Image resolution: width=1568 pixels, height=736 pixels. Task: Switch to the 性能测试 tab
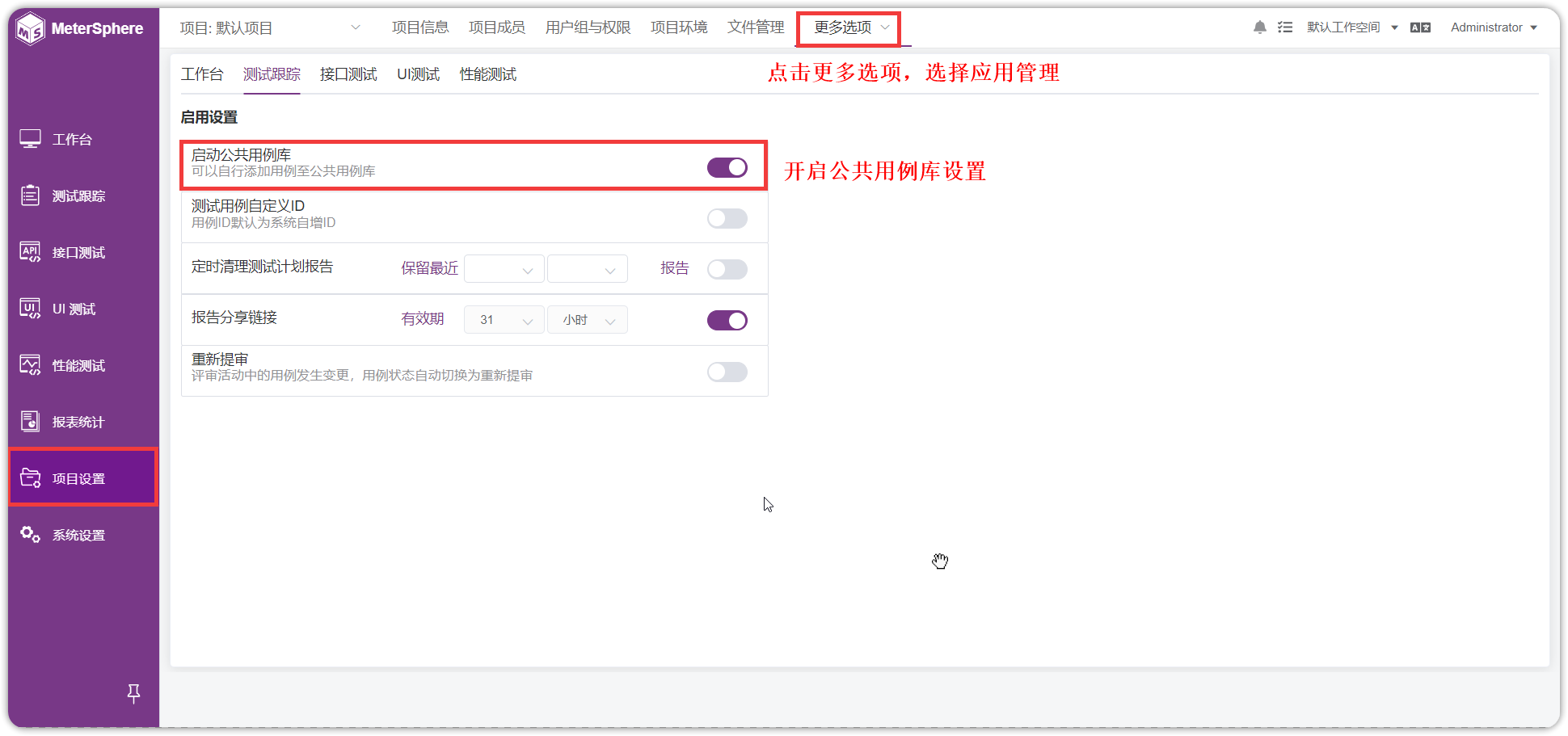point(488,74)
